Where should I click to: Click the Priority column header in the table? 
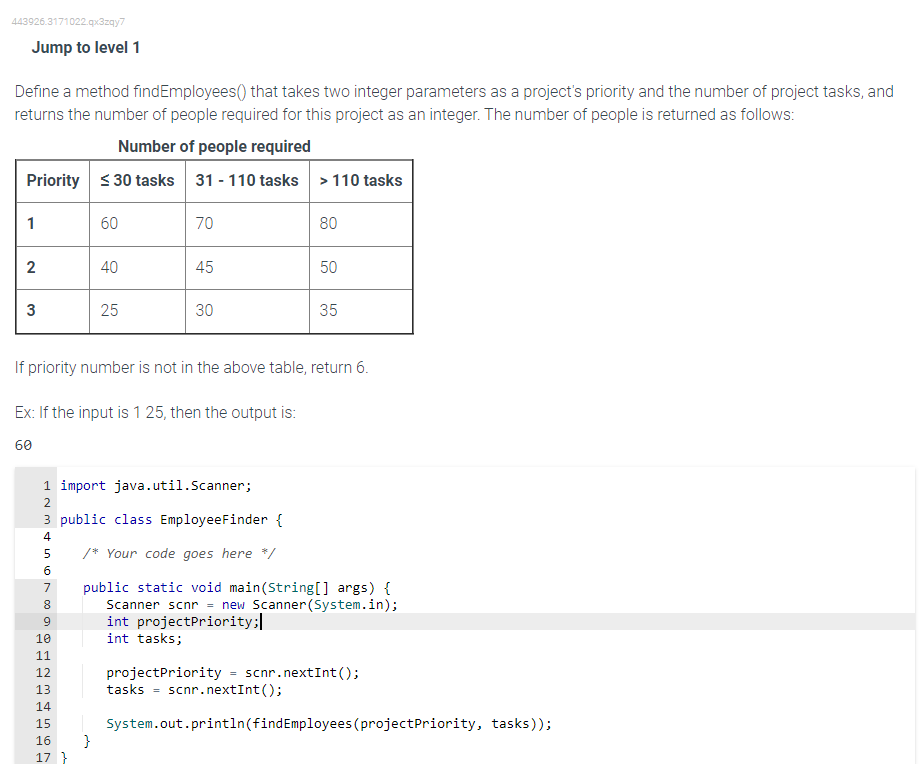click(x=52, y=181)
